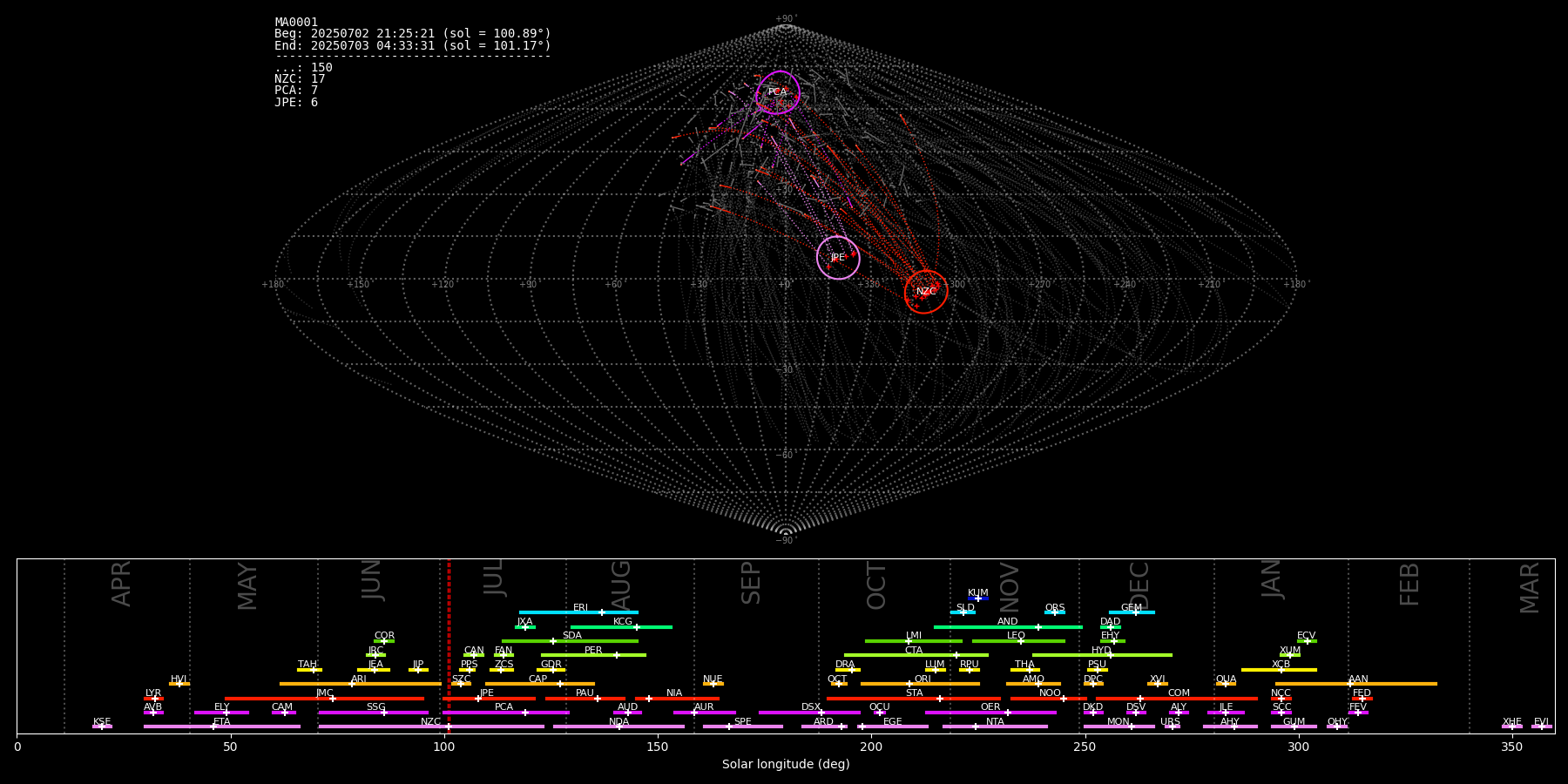Click the DEC month label

click(1139, 585)
